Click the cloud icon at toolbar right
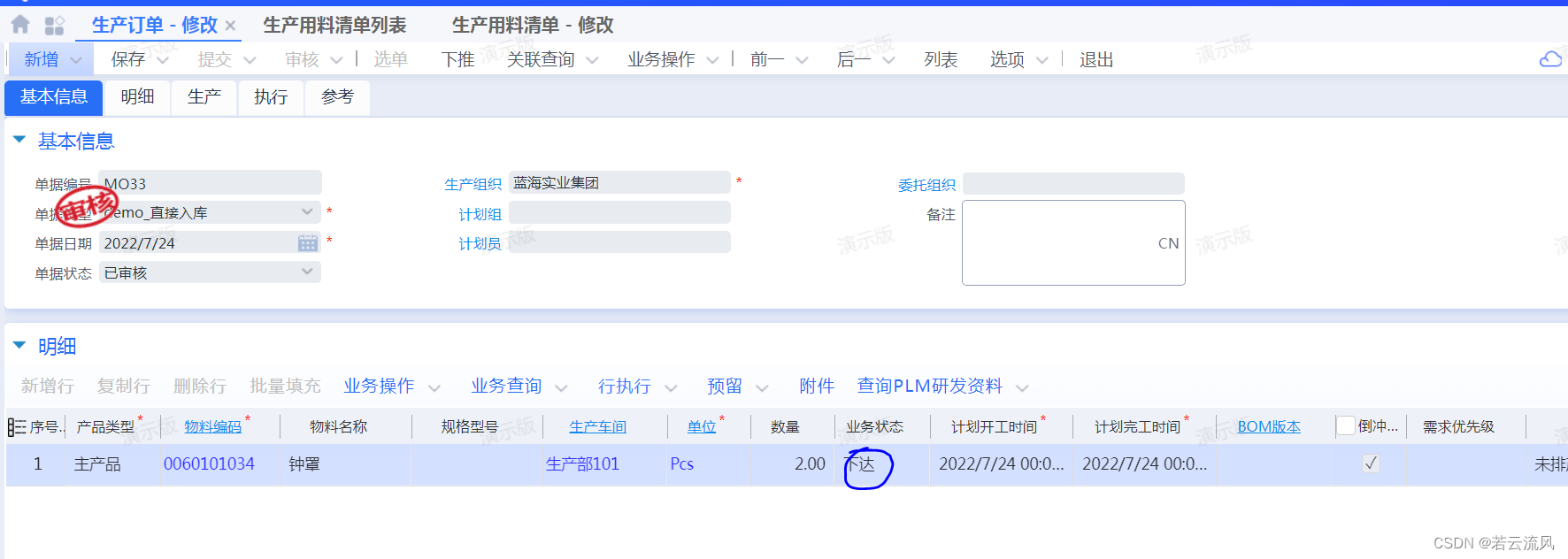 [1550, 59]
